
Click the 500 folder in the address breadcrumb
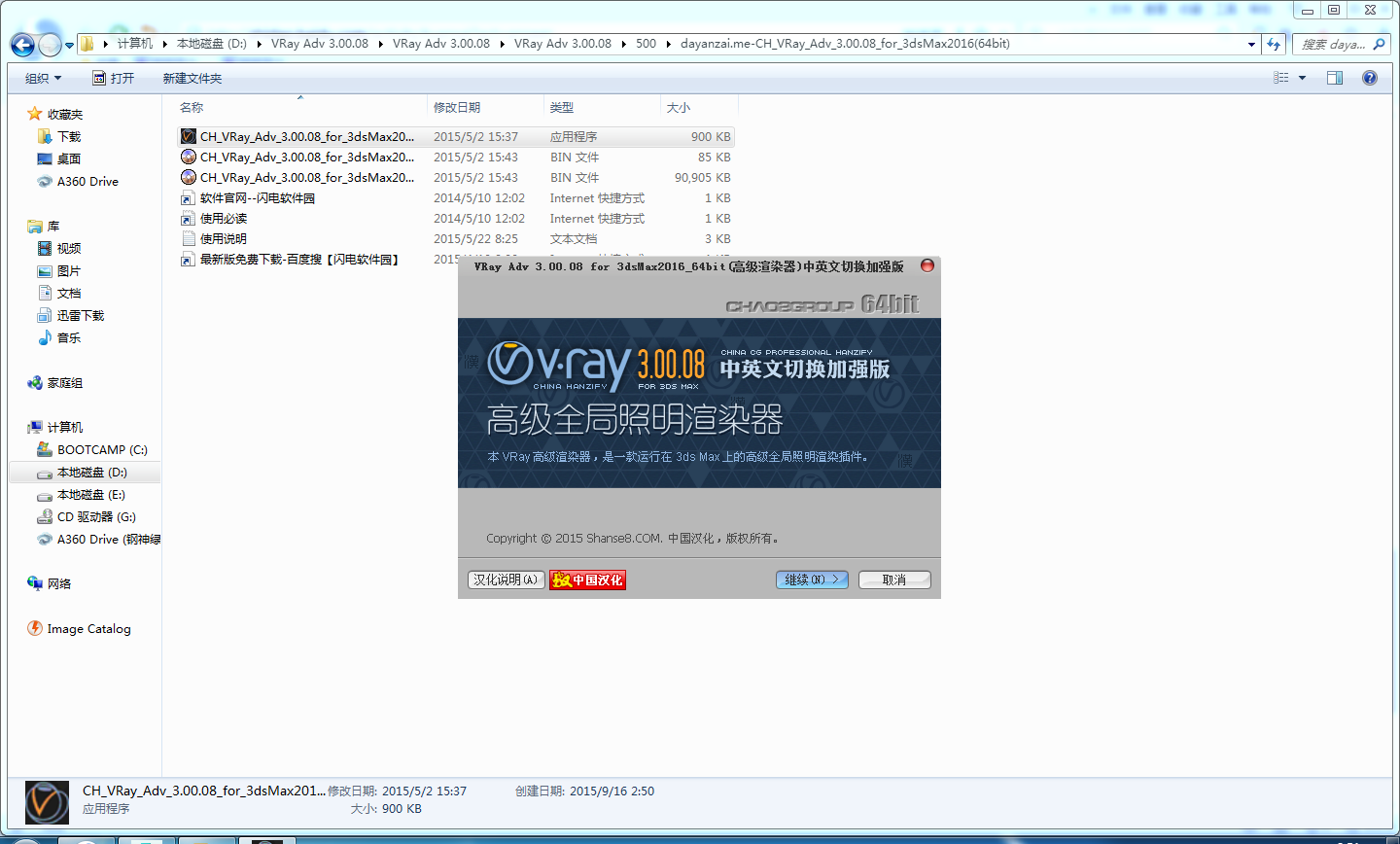[x=646, y=44]
